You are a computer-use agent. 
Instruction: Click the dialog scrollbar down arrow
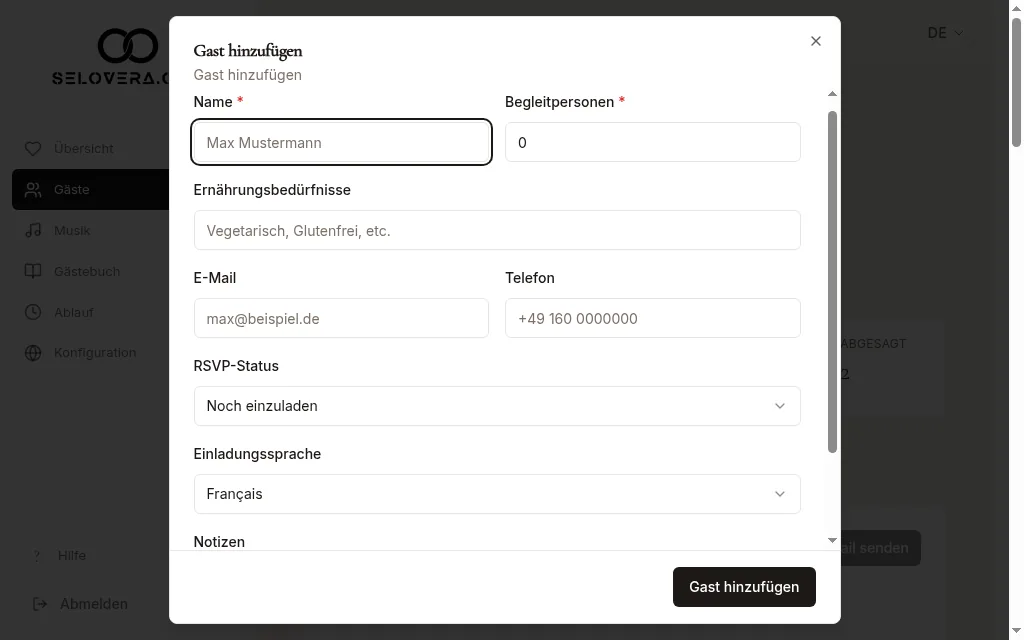click(832, 540)
